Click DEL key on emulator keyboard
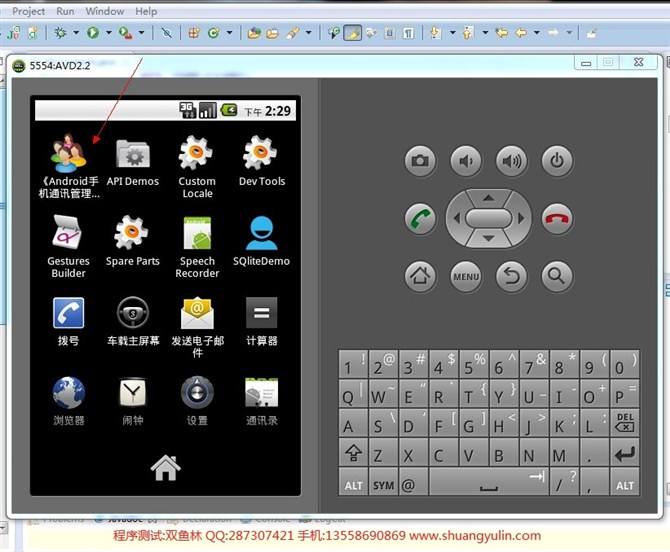This screenshot has width=670, height=552. (x=625, y=423)
